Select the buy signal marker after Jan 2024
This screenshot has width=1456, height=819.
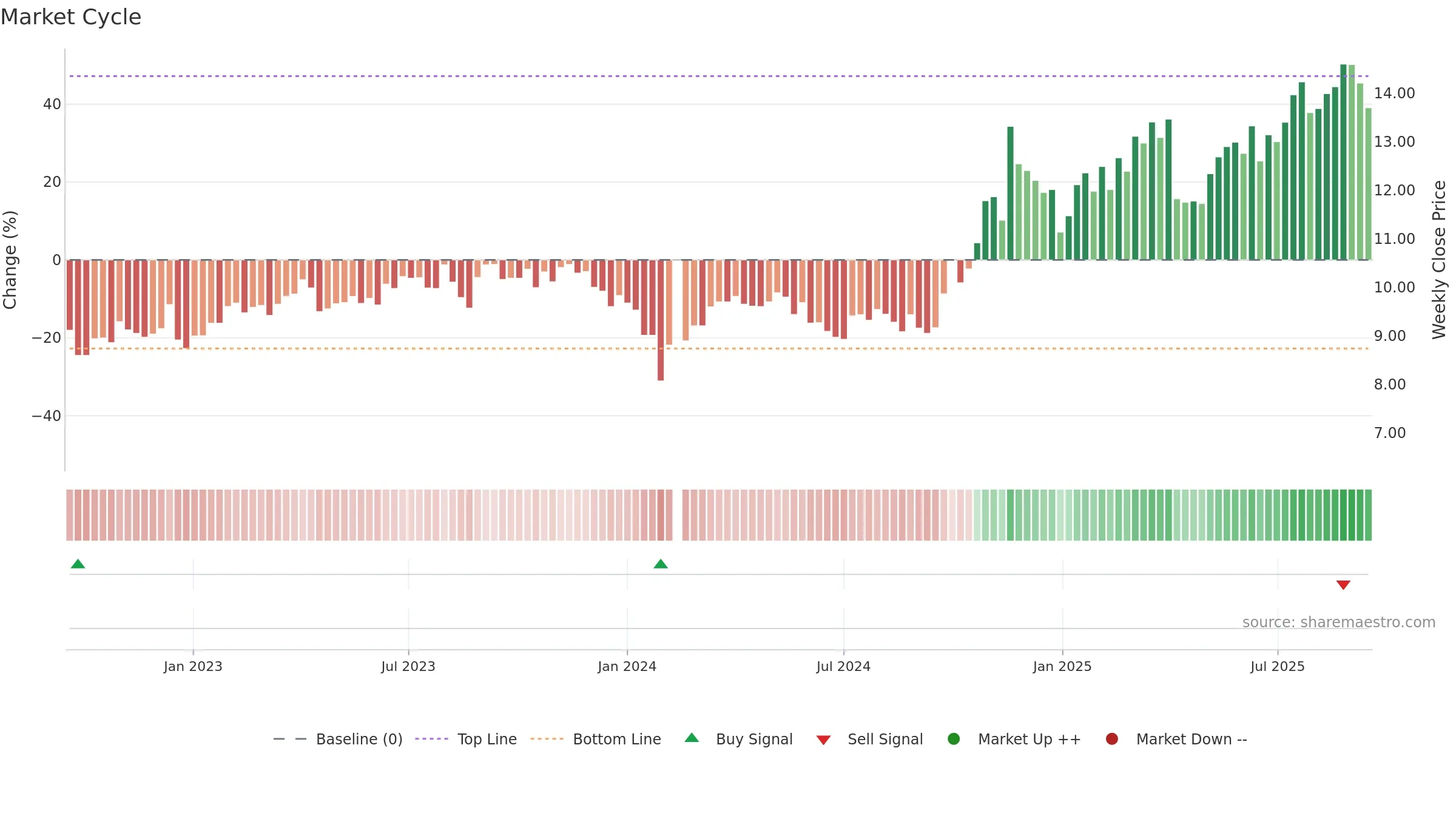661,564
